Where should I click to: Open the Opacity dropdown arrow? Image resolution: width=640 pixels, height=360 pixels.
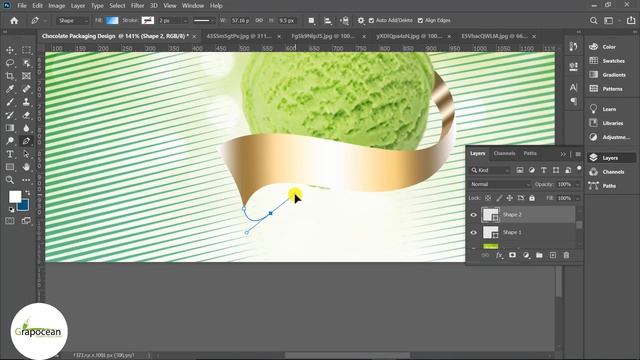pos(578,184)
